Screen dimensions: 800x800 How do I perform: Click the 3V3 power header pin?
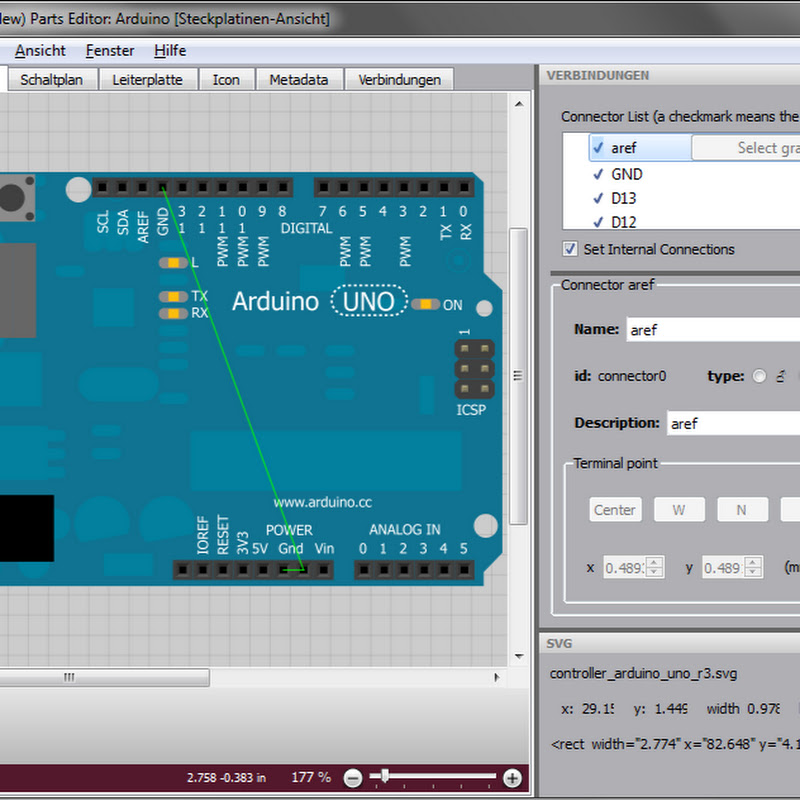click(x=243, y=569)
